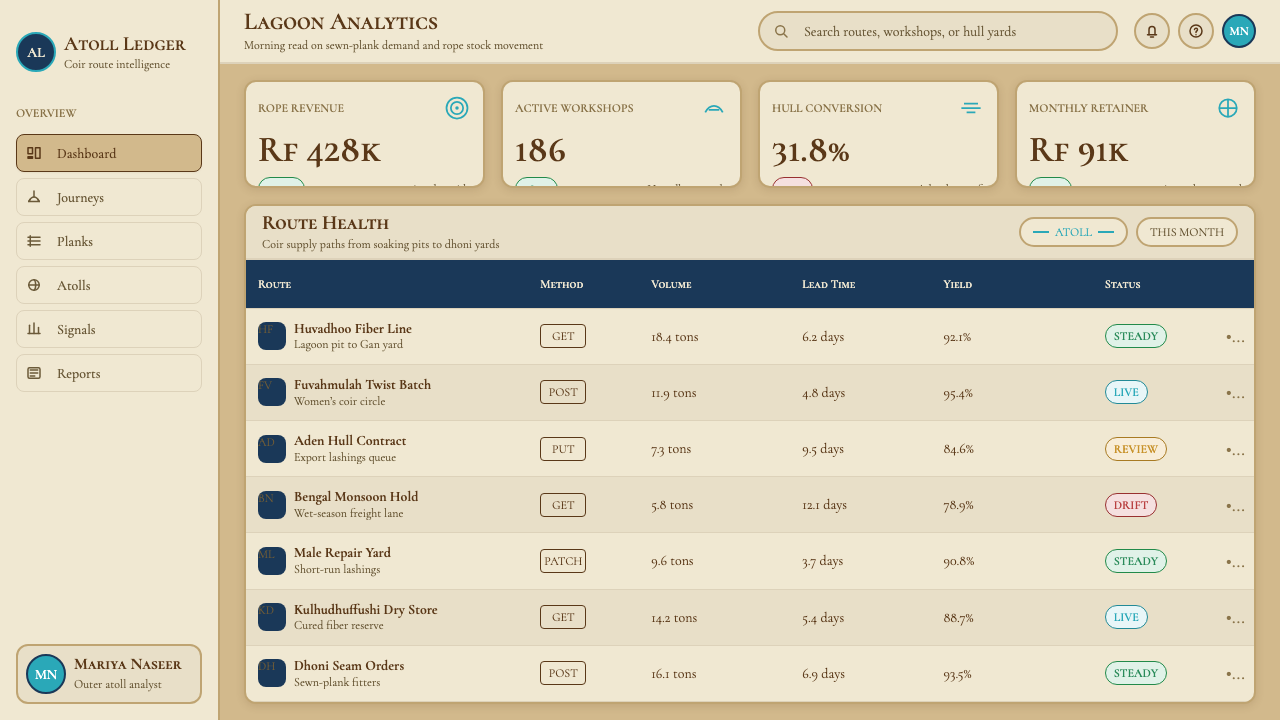Open more options for Dhoni Seam Orders
Screen dimensions: 1280x720
(x=1236, y=674)
